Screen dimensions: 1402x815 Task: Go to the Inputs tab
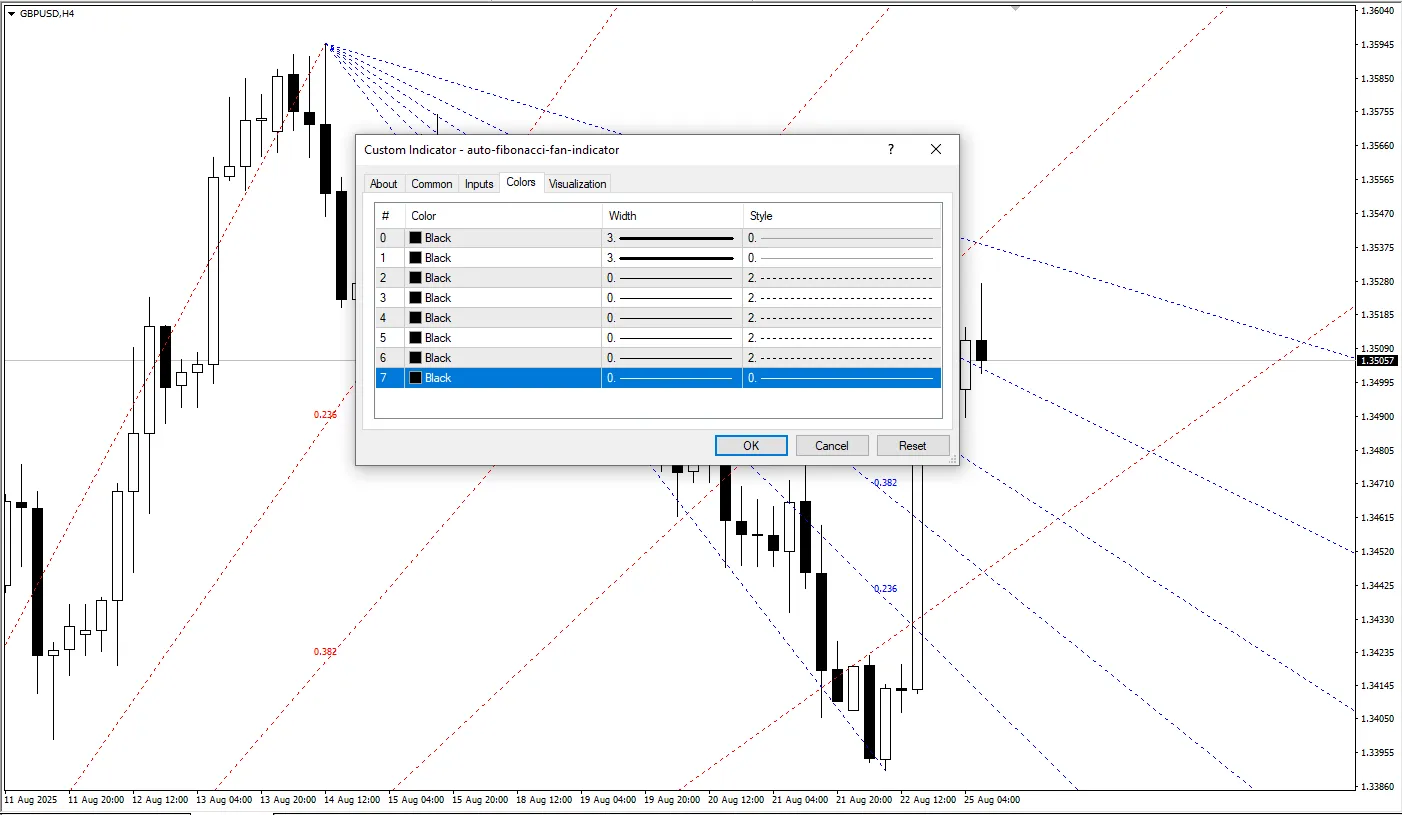[479, 184]
